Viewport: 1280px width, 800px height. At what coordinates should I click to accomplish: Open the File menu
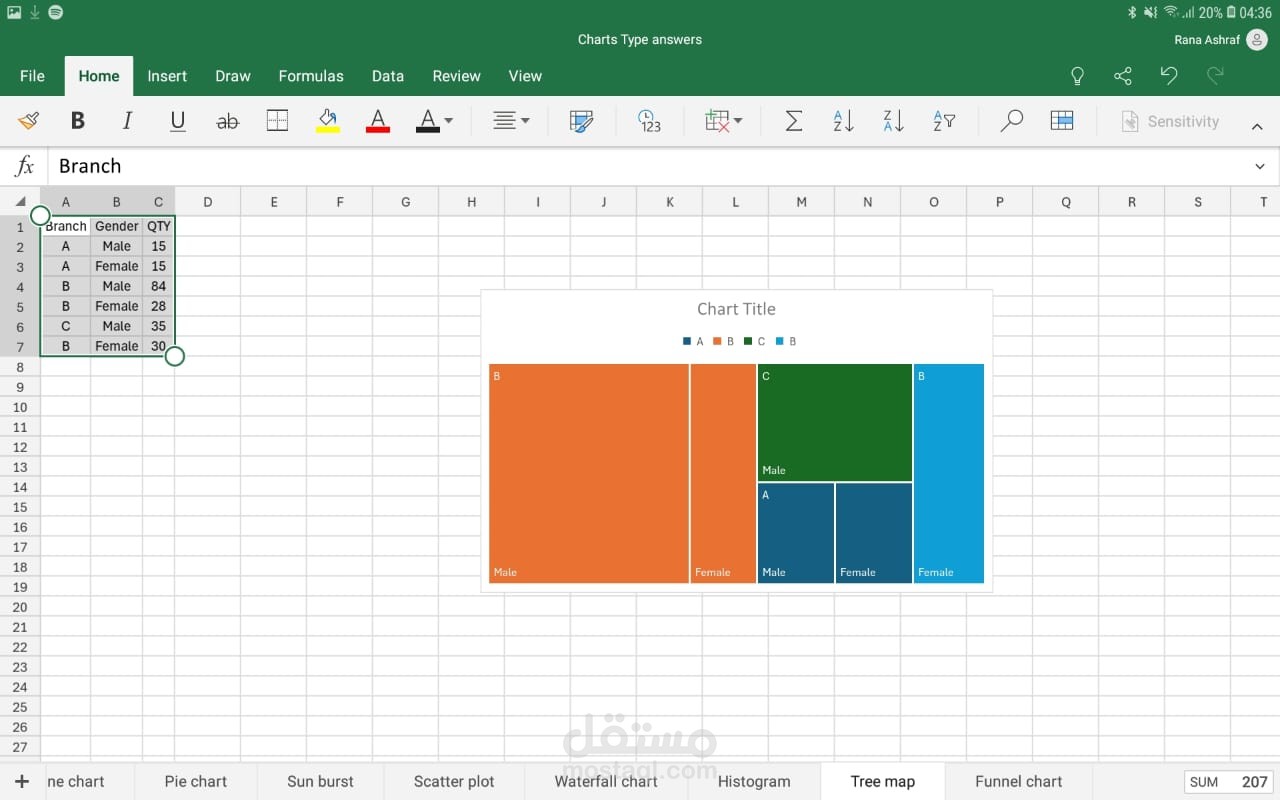pos(32,76)
